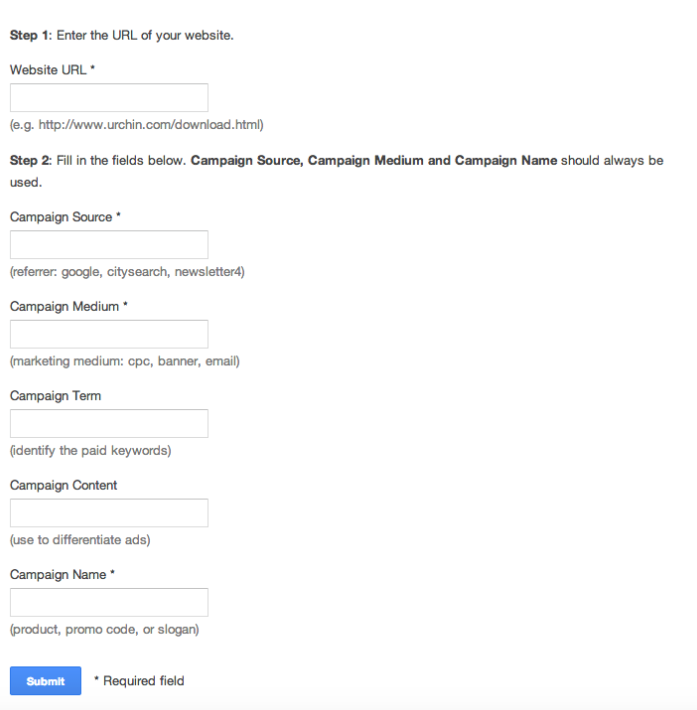Click inside the Campaign Term field
Screen dimensions: 697x710
109,423
